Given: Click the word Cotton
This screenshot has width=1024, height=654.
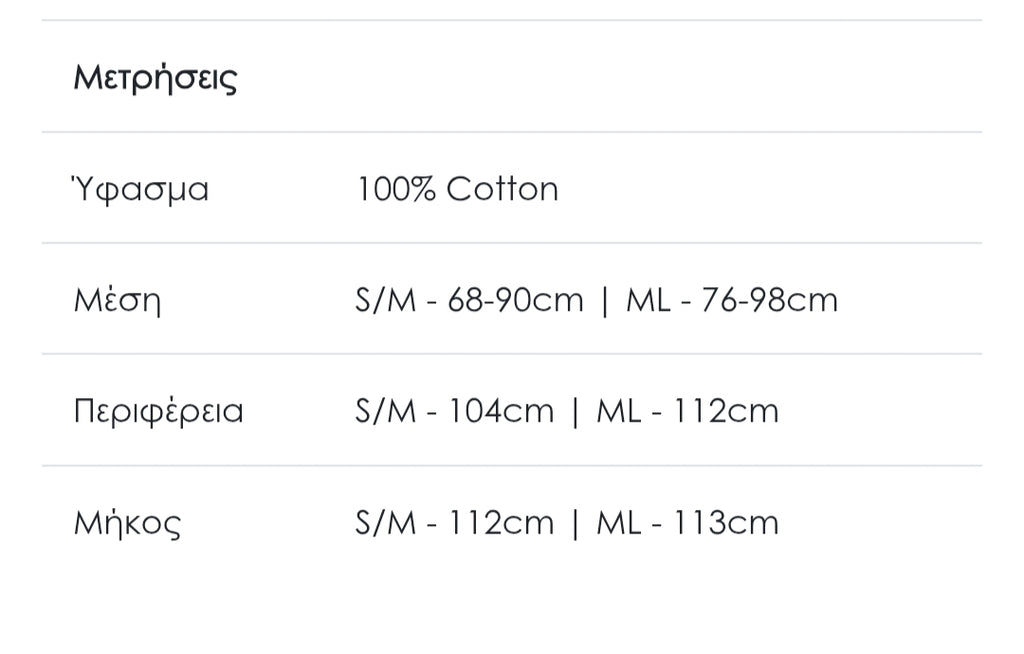Looking at the screenshot, I should point(502,189).
